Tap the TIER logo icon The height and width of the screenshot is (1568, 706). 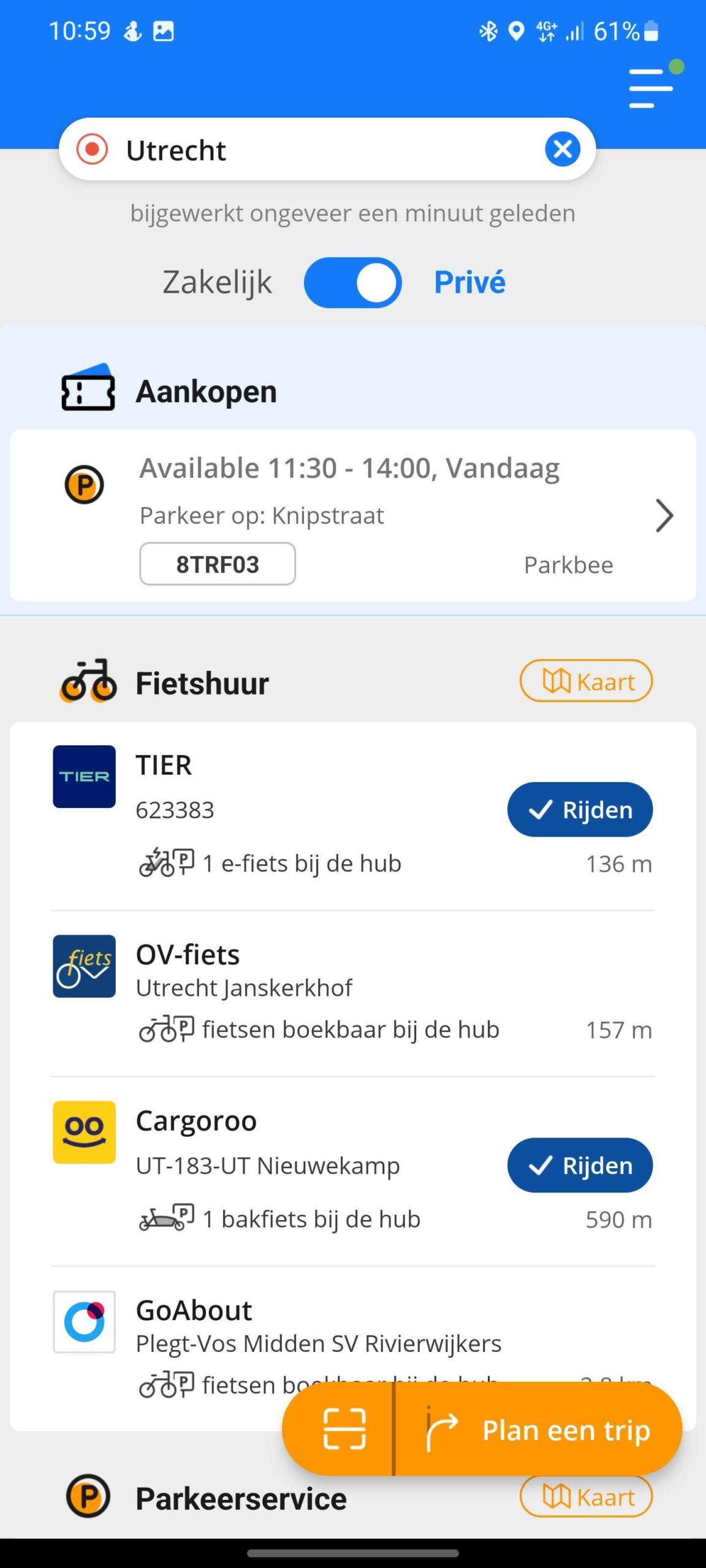(x=85, y=777)
